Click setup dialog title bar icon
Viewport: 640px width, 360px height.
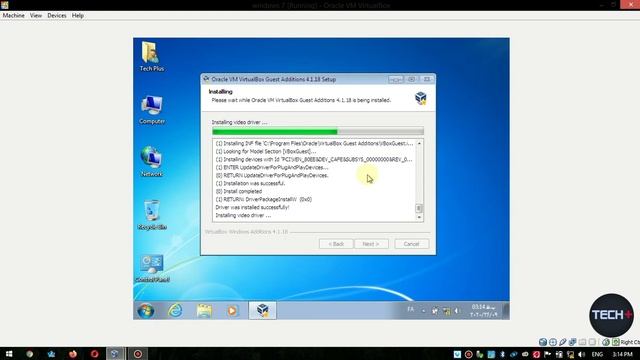pos(206,79)
